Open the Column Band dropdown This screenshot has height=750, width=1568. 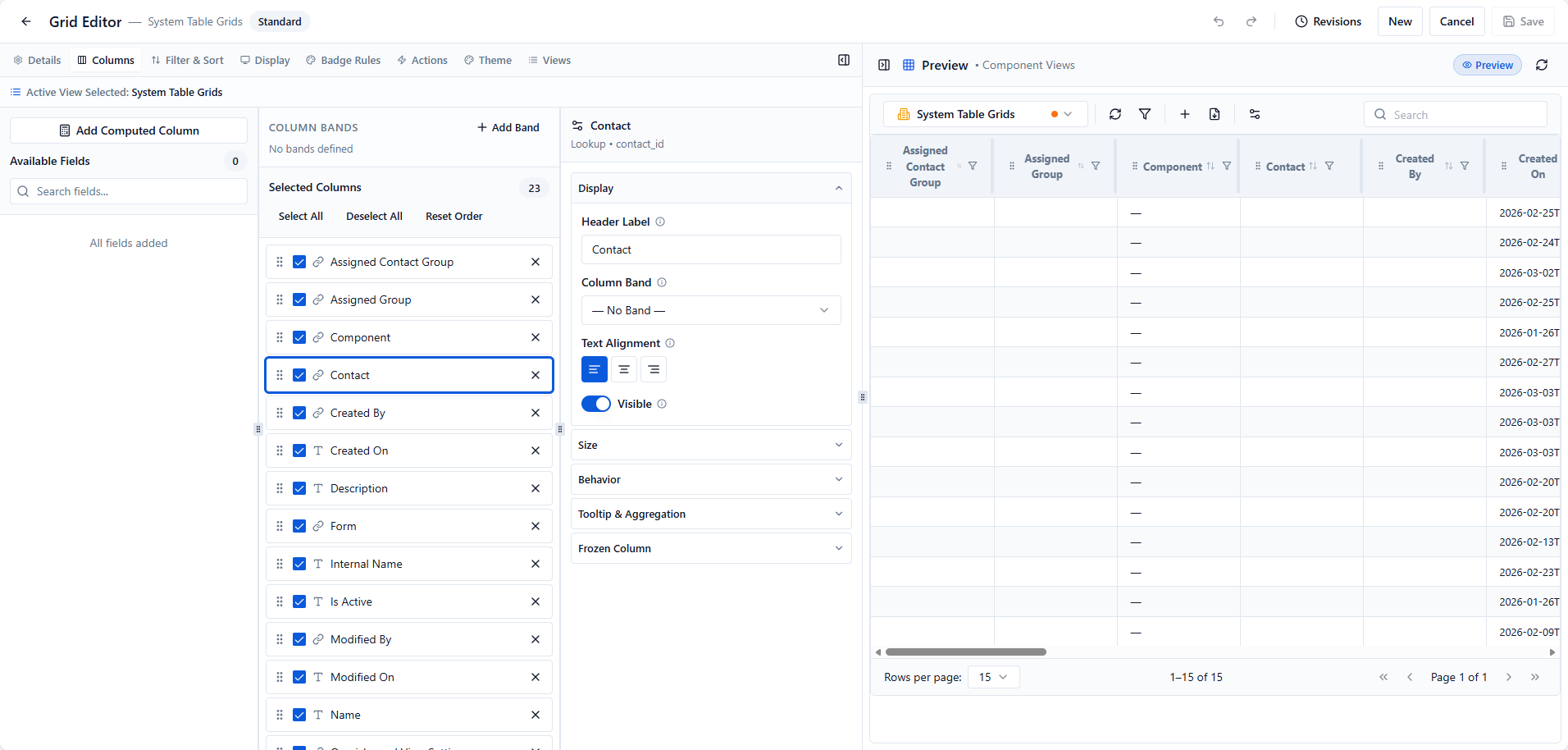[x=711, y=310]
